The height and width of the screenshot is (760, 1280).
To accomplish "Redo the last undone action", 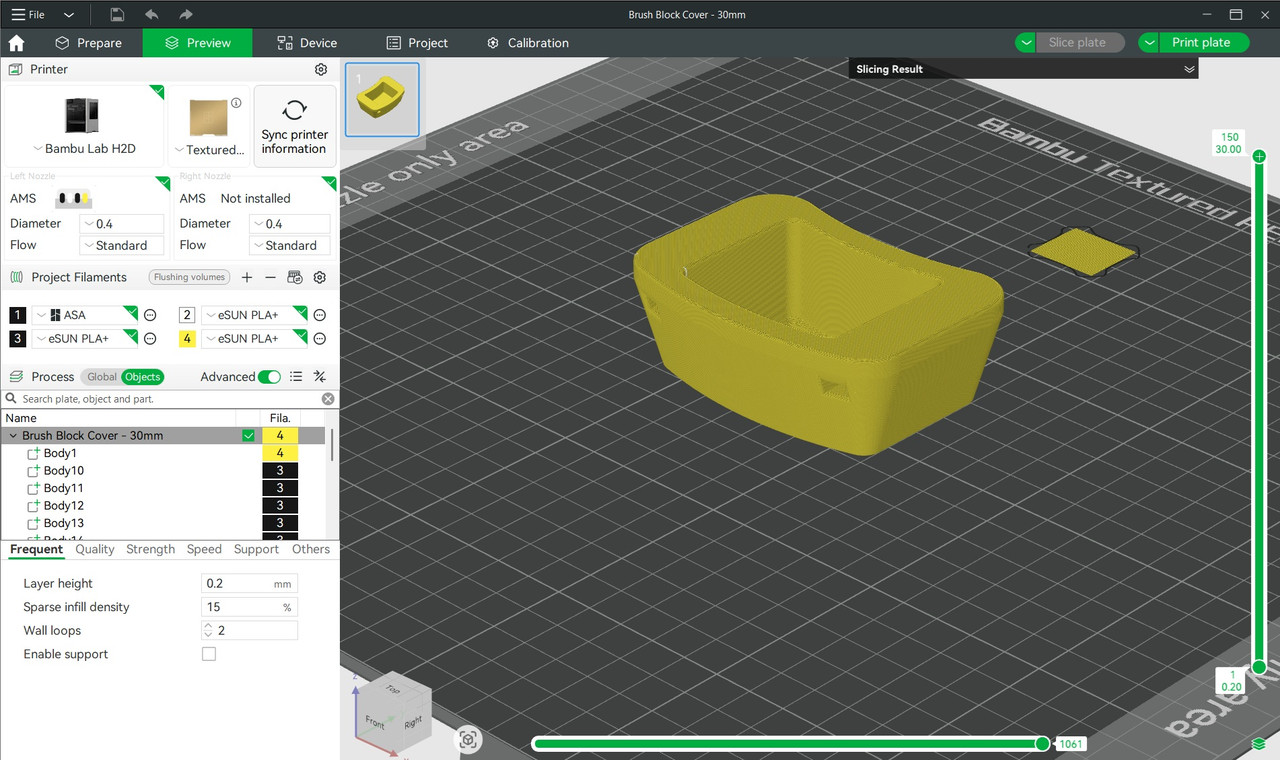I will tap(185, 15).
